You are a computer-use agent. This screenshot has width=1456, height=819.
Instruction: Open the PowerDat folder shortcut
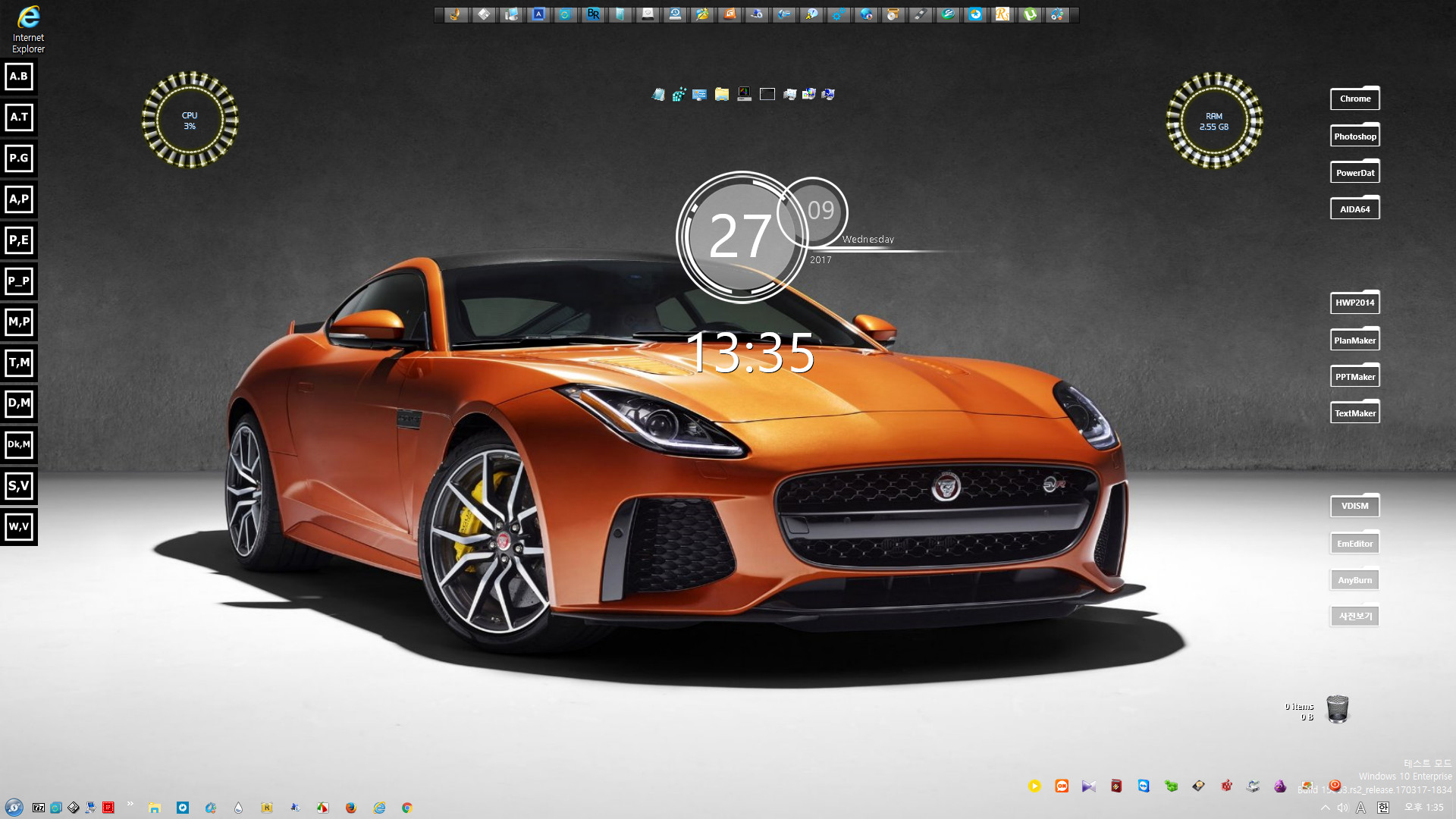pyautogui.click(x=1355, y=172)
